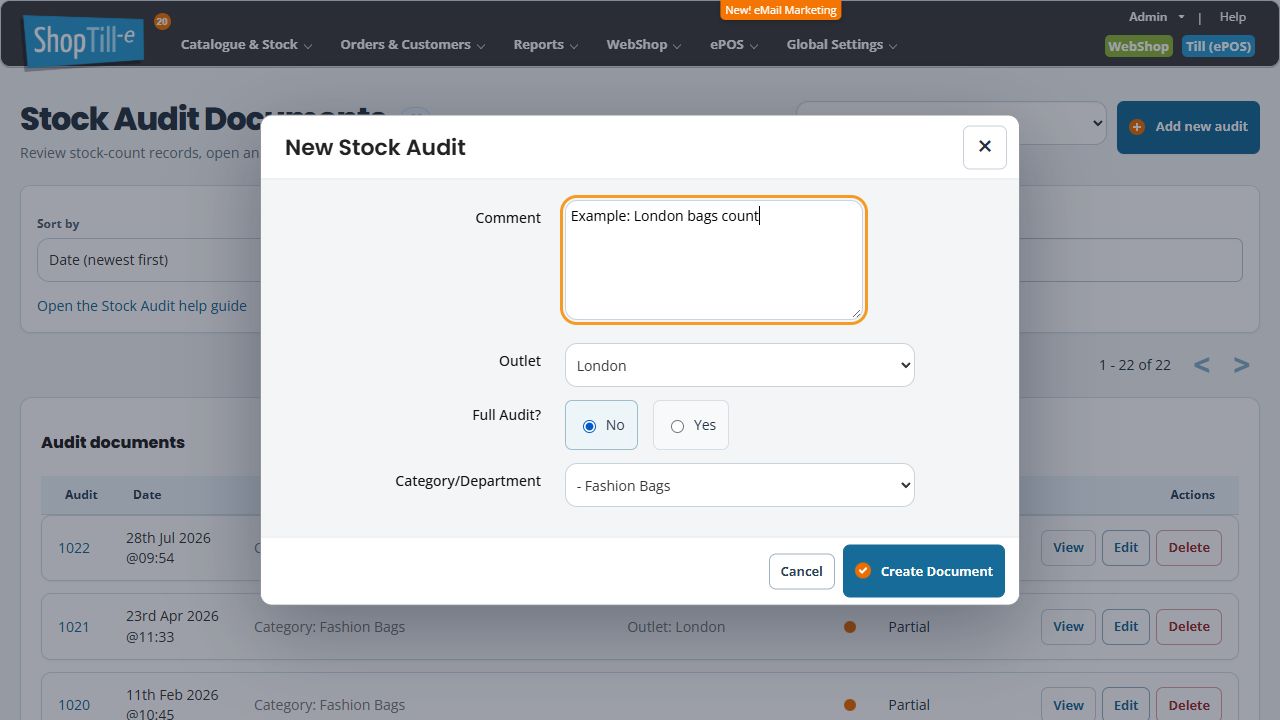1280x720 pixels.
Task: View audit 1021
Action: click(1068, 627)
